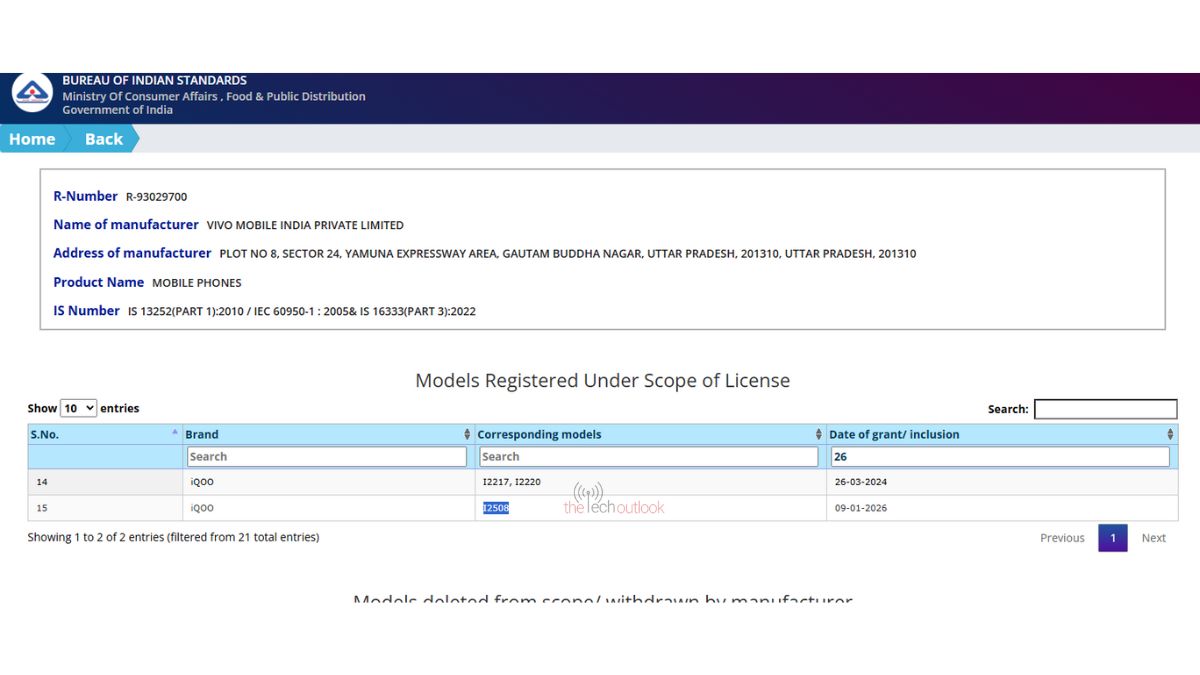Image resolution: width=1200 pixels, height=675 pixels.
Task: Go to the Home breadcrumb
Action: click(32, 139)
